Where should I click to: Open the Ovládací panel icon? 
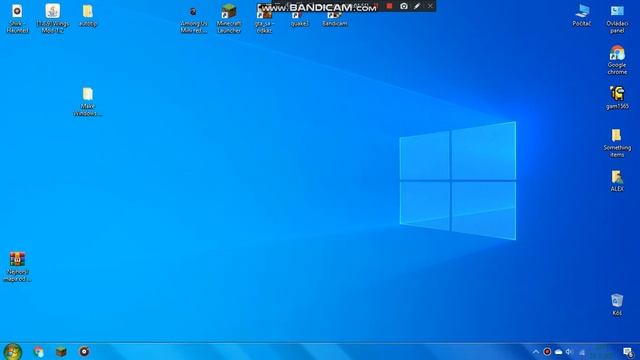[x=617, y=19]
